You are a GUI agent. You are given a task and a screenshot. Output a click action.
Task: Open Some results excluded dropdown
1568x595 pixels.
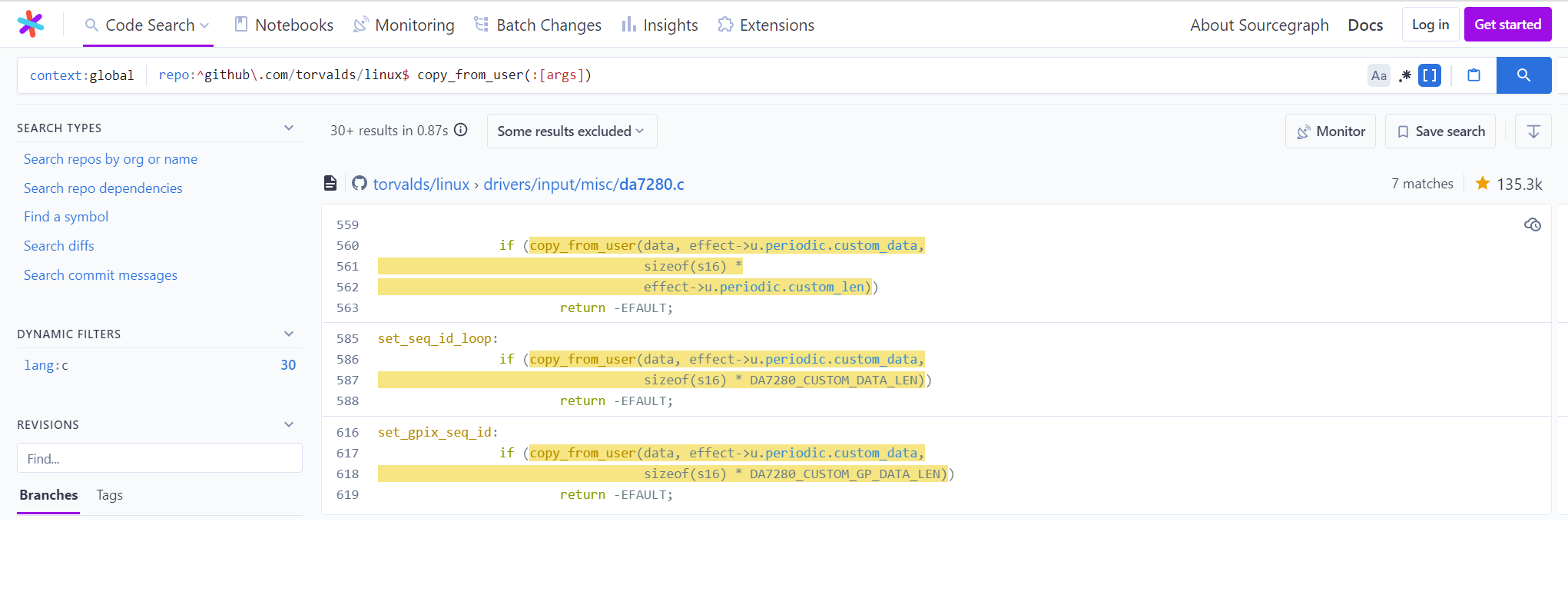(x=572, y=131)
